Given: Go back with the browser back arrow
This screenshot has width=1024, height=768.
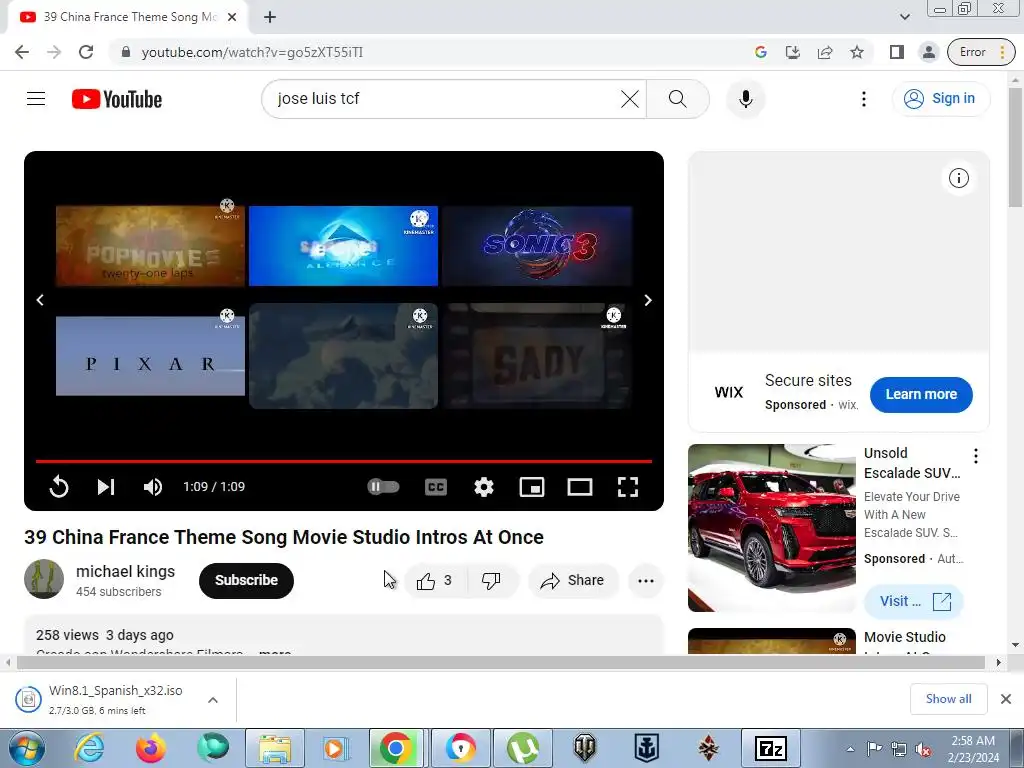Looking at the screenshot, I should (x=22, y=52).
